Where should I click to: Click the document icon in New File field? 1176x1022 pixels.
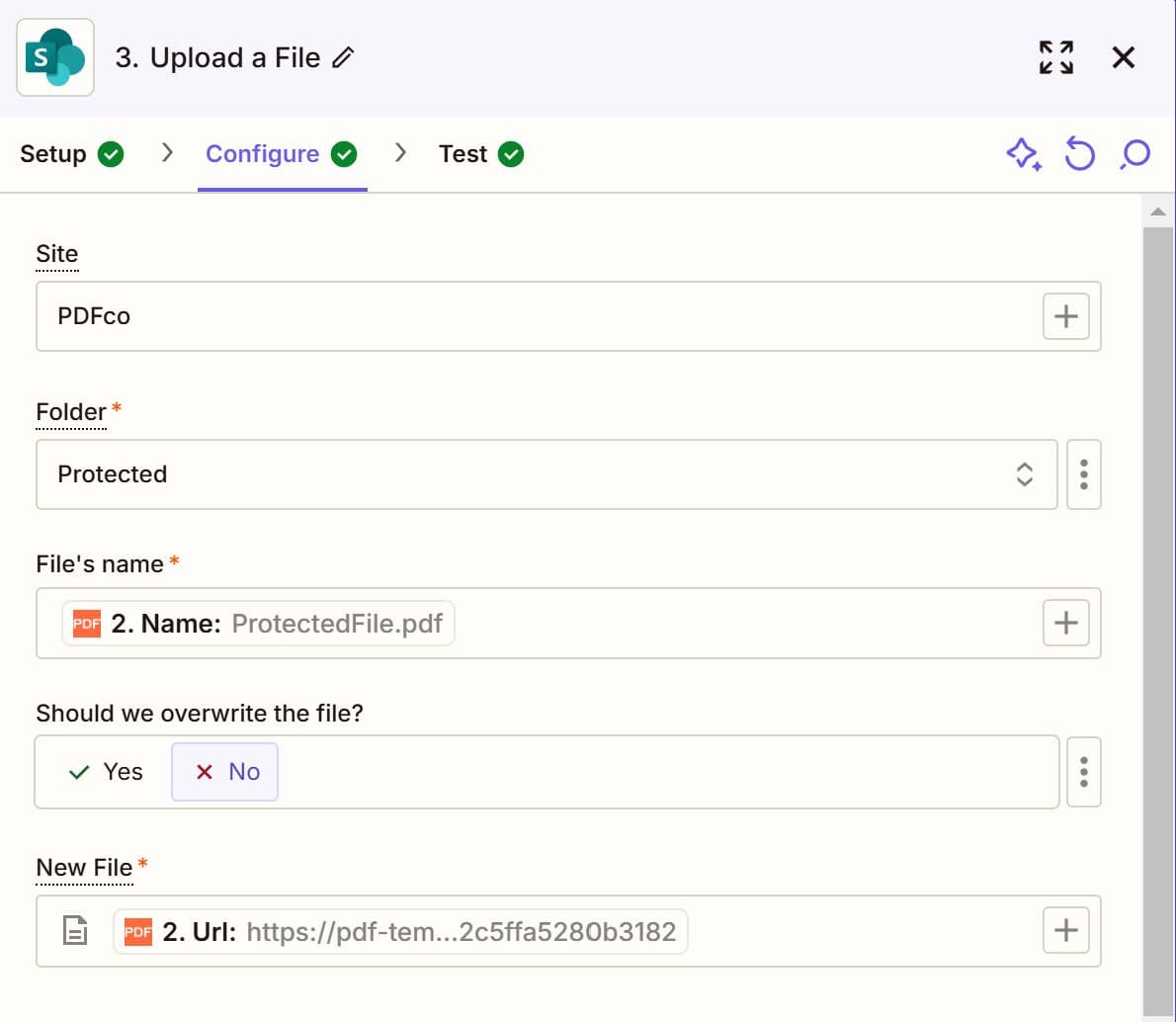(x=74, y=929)
